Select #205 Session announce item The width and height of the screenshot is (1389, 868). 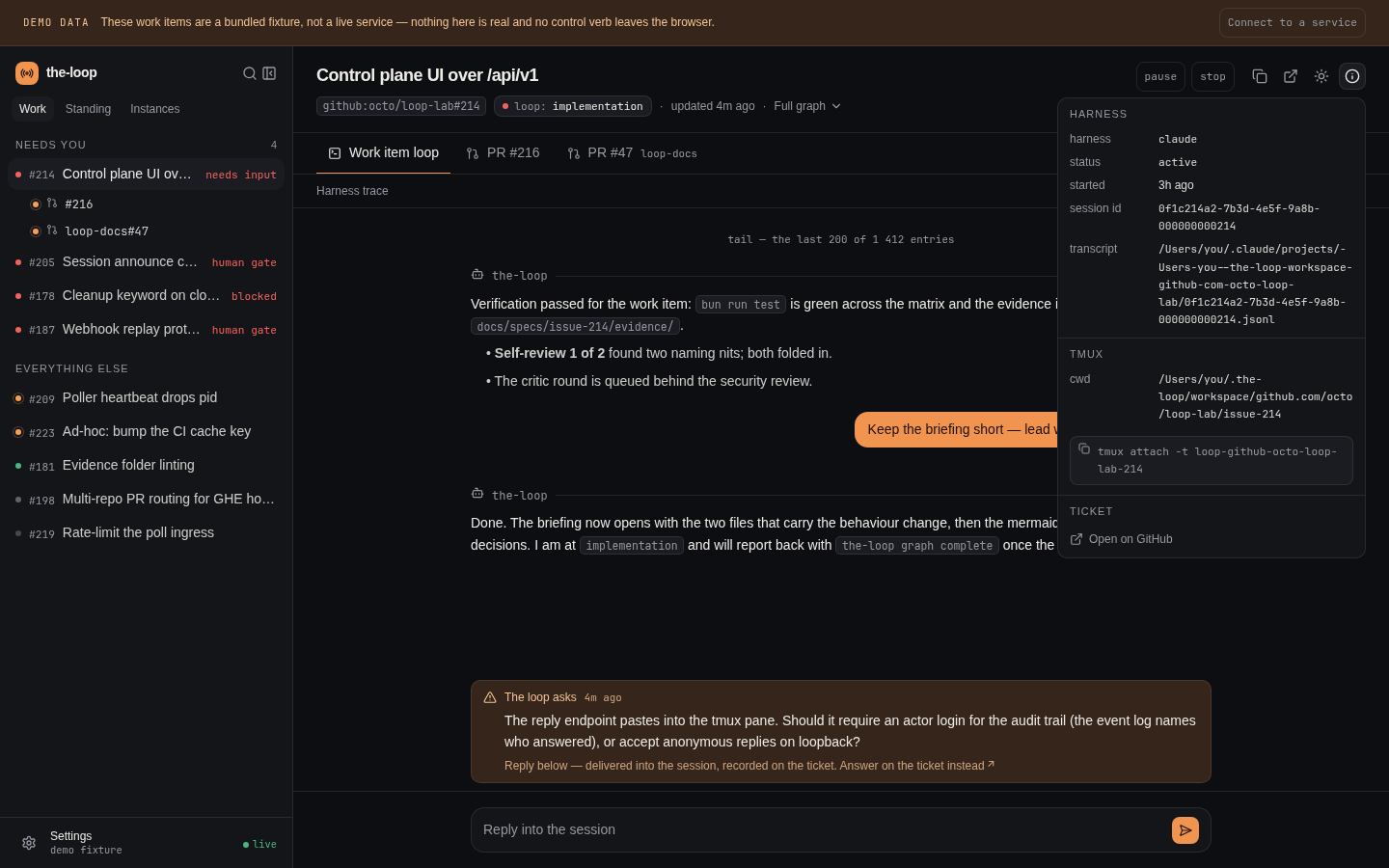coord(147,262)
